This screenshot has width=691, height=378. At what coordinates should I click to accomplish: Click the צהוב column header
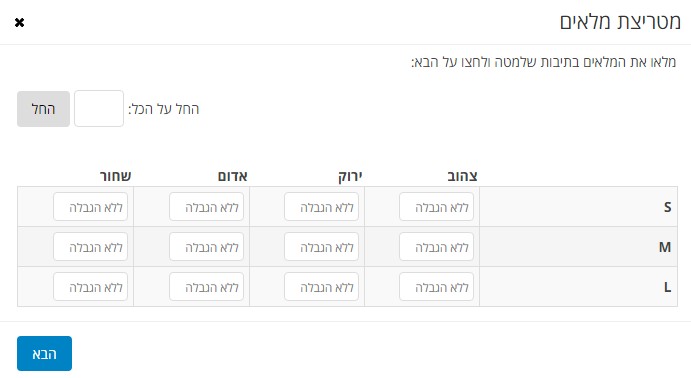pos(462,176)
